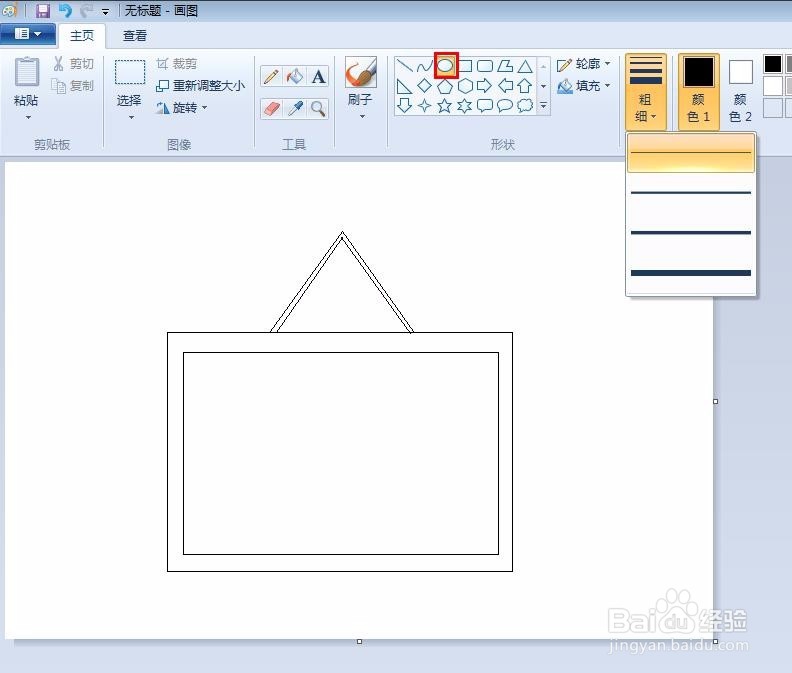Choose the straight Line shape
Image resolution: width=792 pixels, height=673 pixels.
pos(404,66)
